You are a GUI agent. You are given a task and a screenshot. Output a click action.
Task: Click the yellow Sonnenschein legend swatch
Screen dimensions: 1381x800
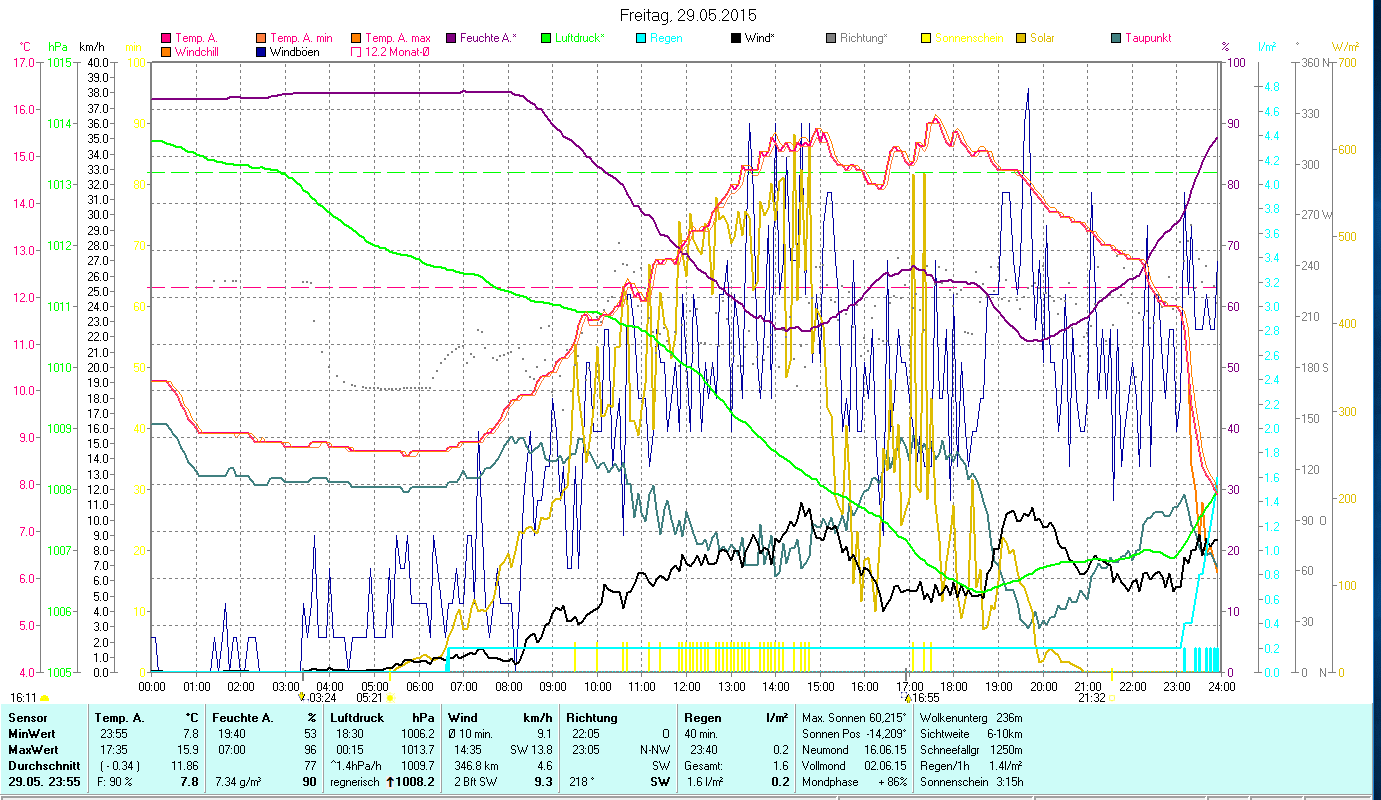tap(926, 38)
